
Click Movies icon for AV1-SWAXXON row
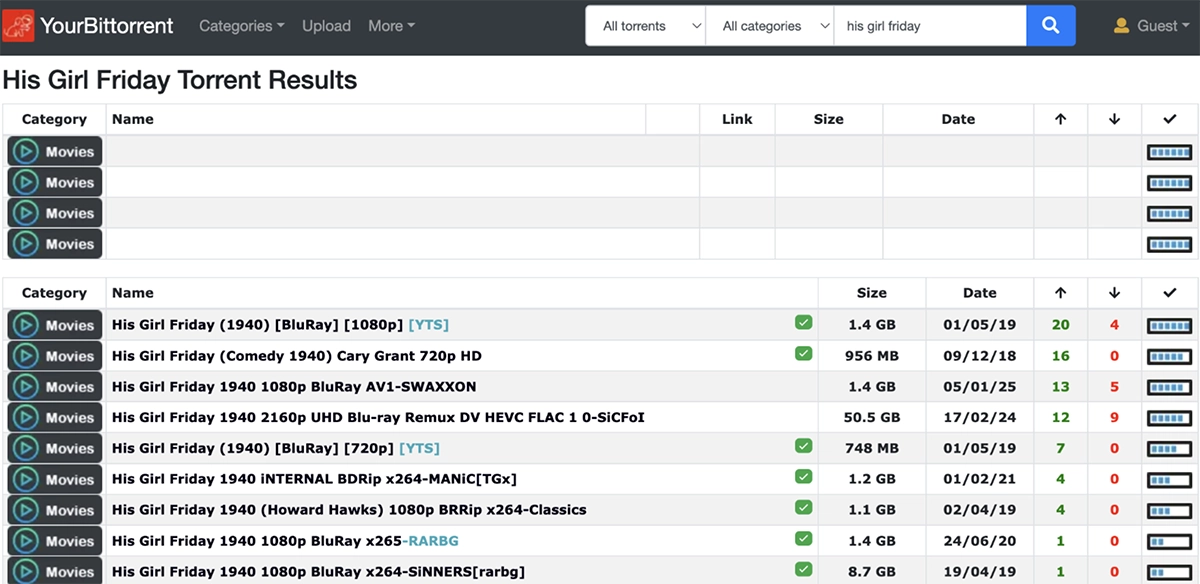click(x=55, y=387)
